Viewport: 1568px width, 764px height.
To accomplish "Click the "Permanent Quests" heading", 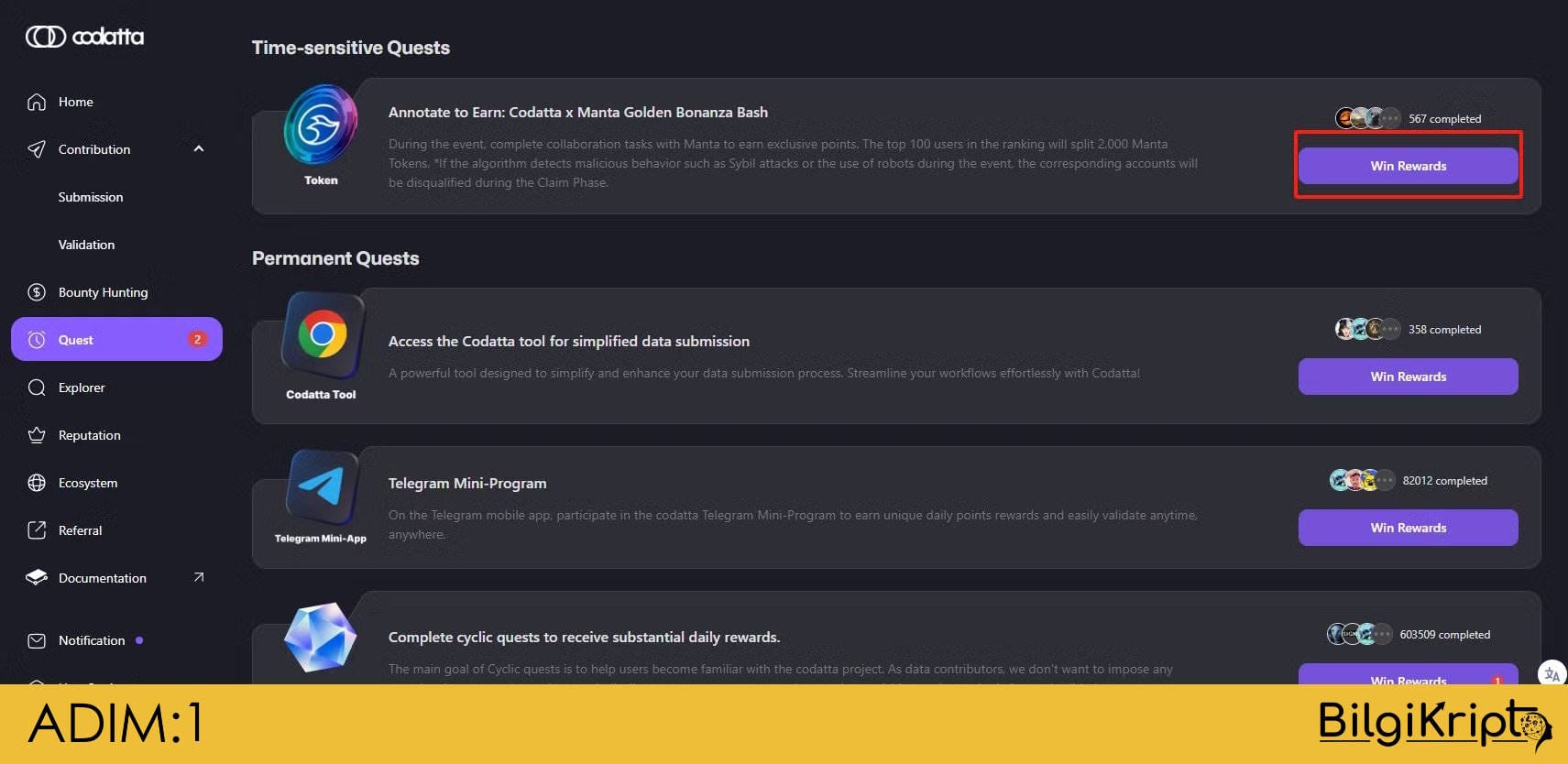I will click(x=335, y=258).
